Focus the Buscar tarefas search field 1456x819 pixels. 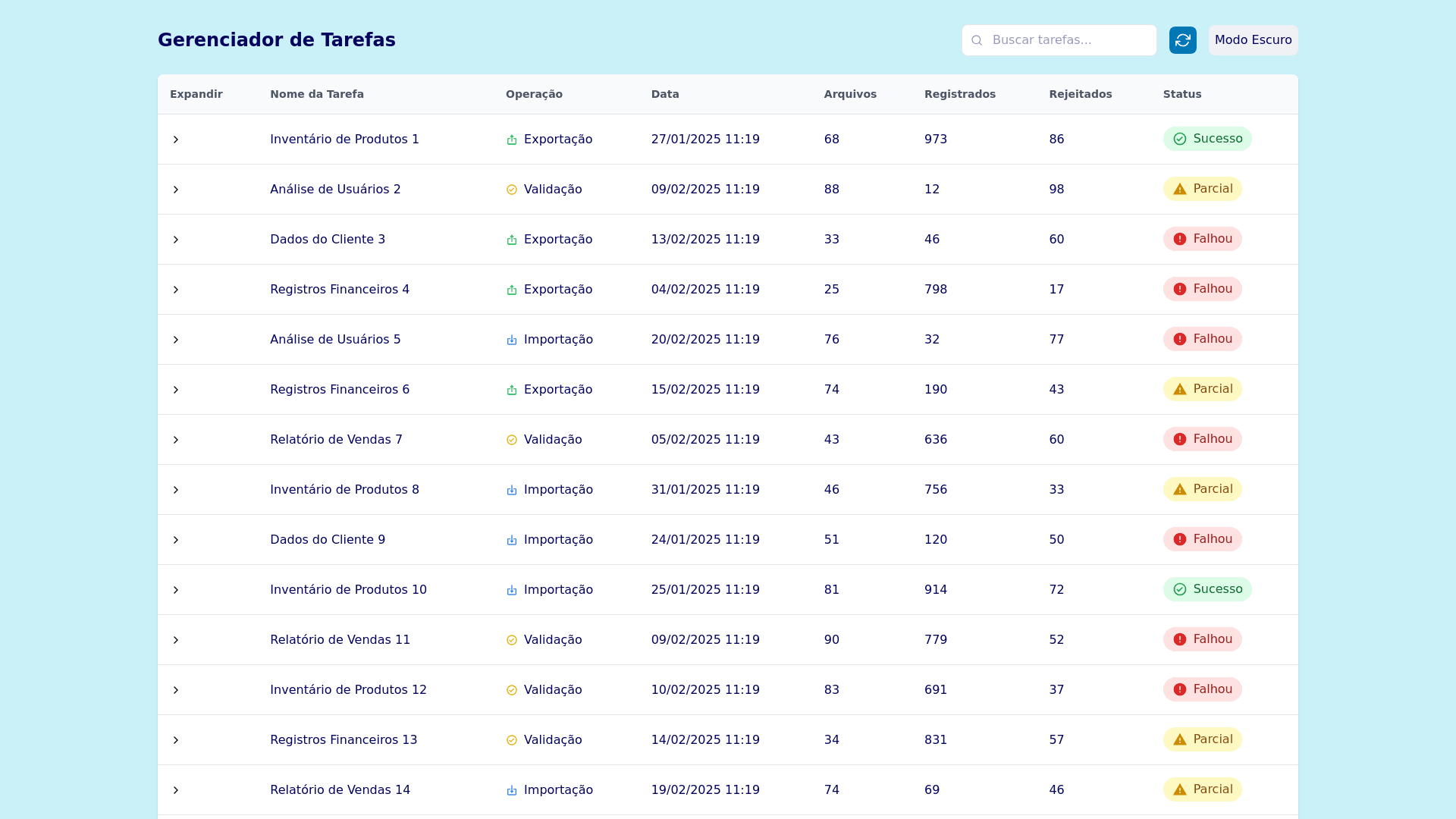pyautogui.click(x=1069, y=40)
